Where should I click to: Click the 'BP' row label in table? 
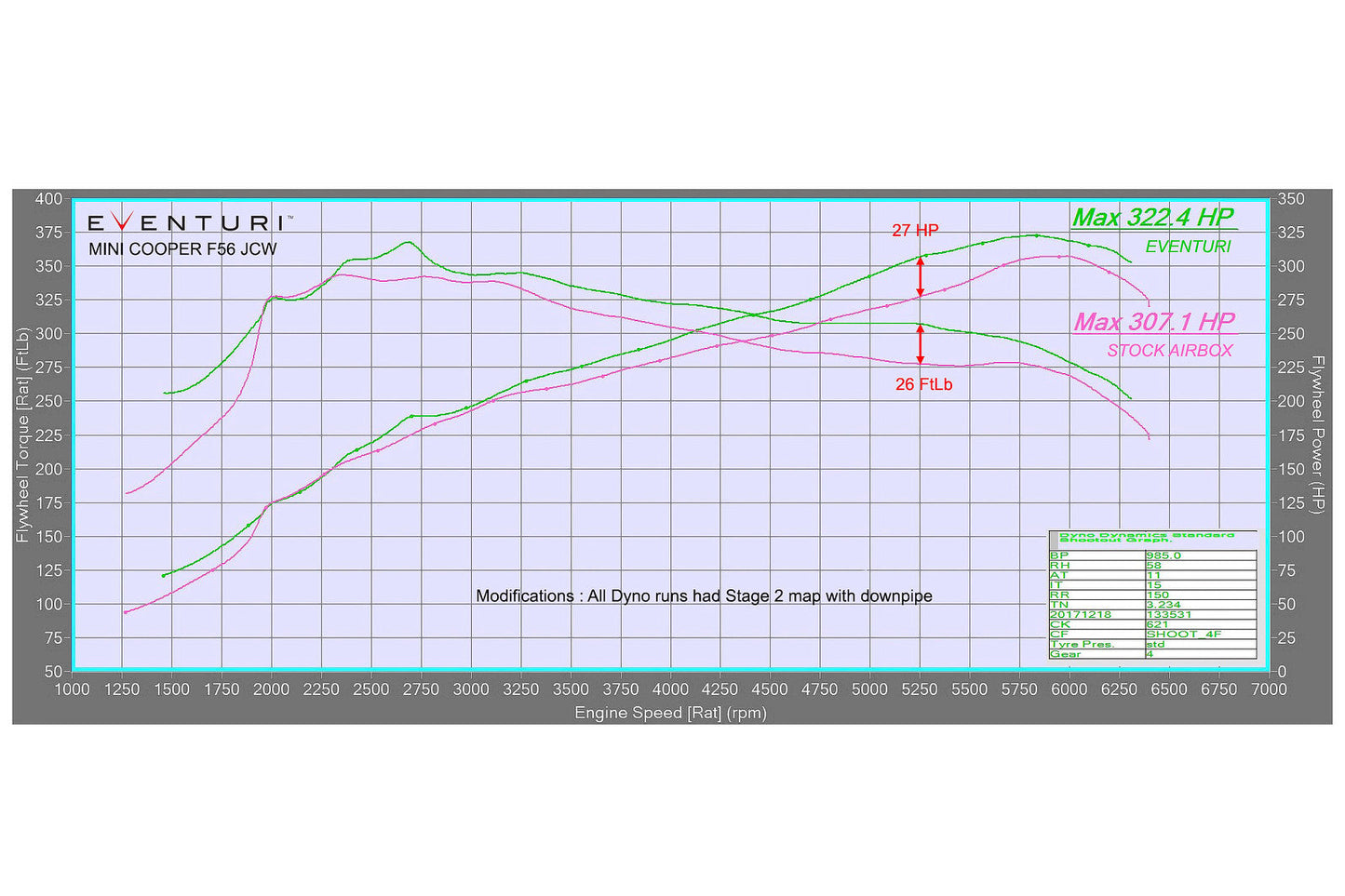(x=1059, y=555)
